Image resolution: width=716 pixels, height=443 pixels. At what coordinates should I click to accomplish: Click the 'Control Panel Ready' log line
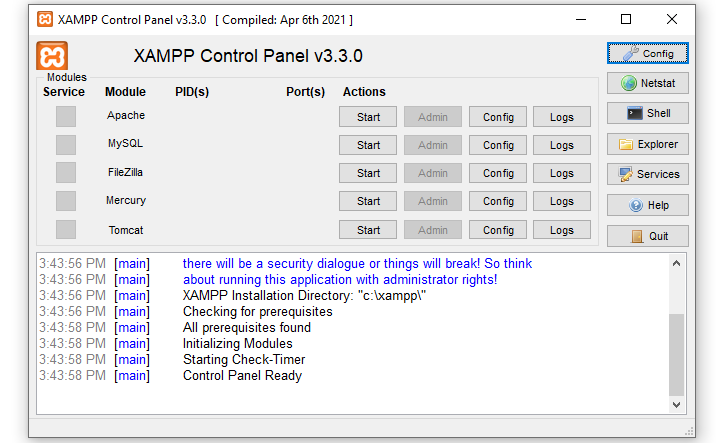[242, 375]
